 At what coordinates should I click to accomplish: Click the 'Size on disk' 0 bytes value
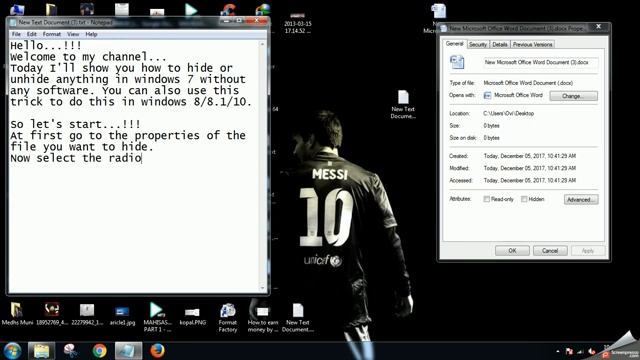(x=491, y=138)
